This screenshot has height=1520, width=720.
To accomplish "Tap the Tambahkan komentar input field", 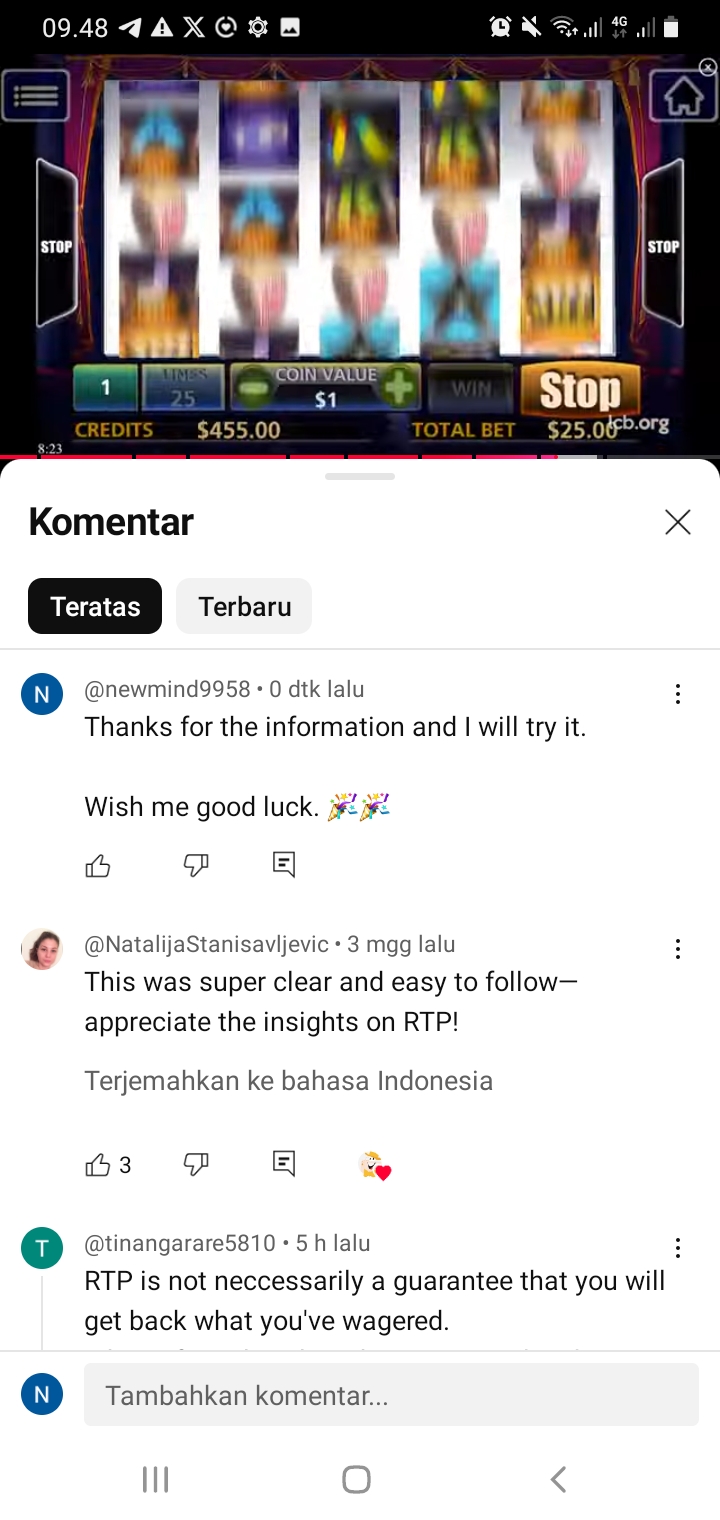I will [x=391, y=1394].
